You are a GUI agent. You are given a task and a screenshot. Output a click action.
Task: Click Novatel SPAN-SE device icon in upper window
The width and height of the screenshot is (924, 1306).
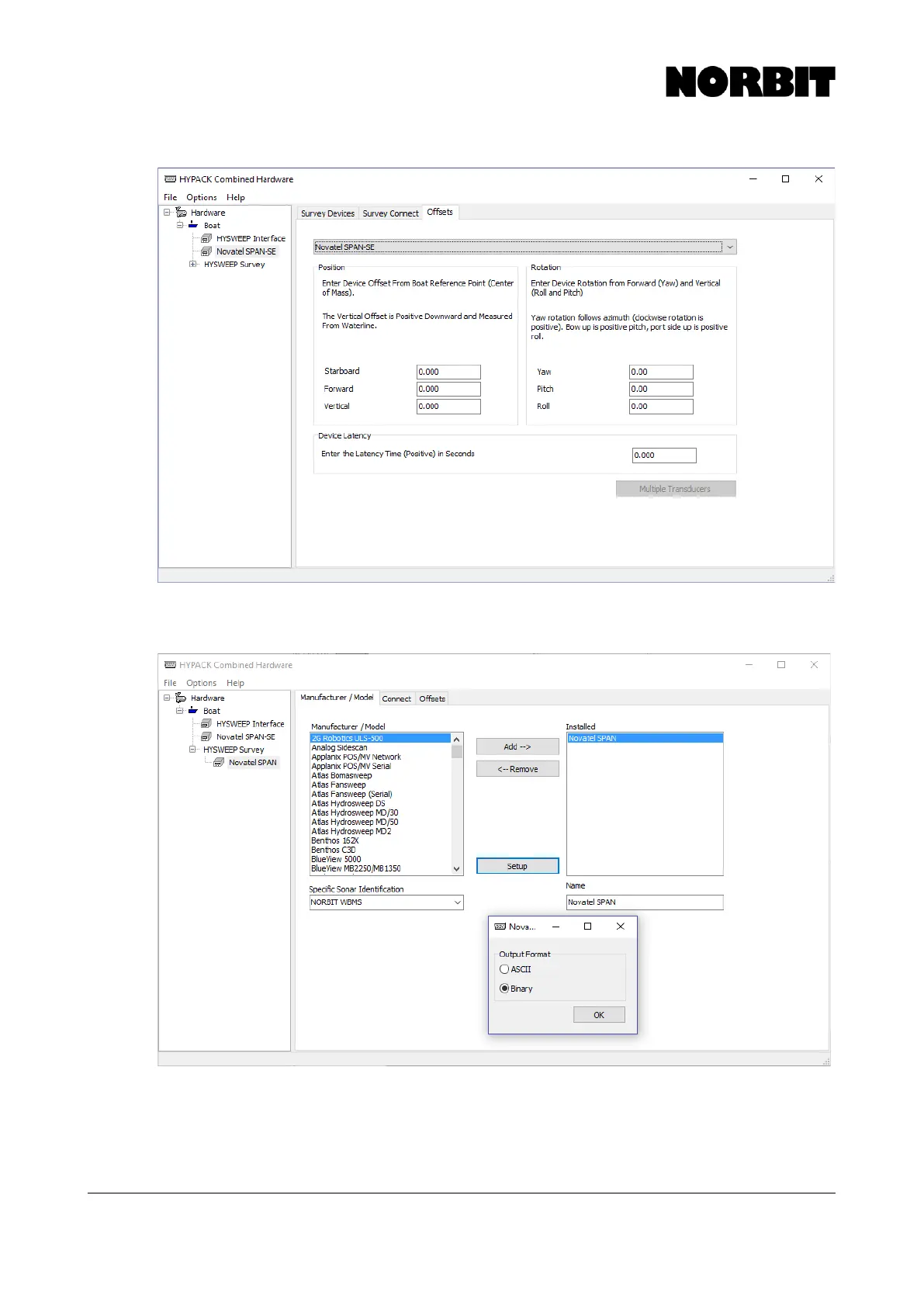coord(206,251)
